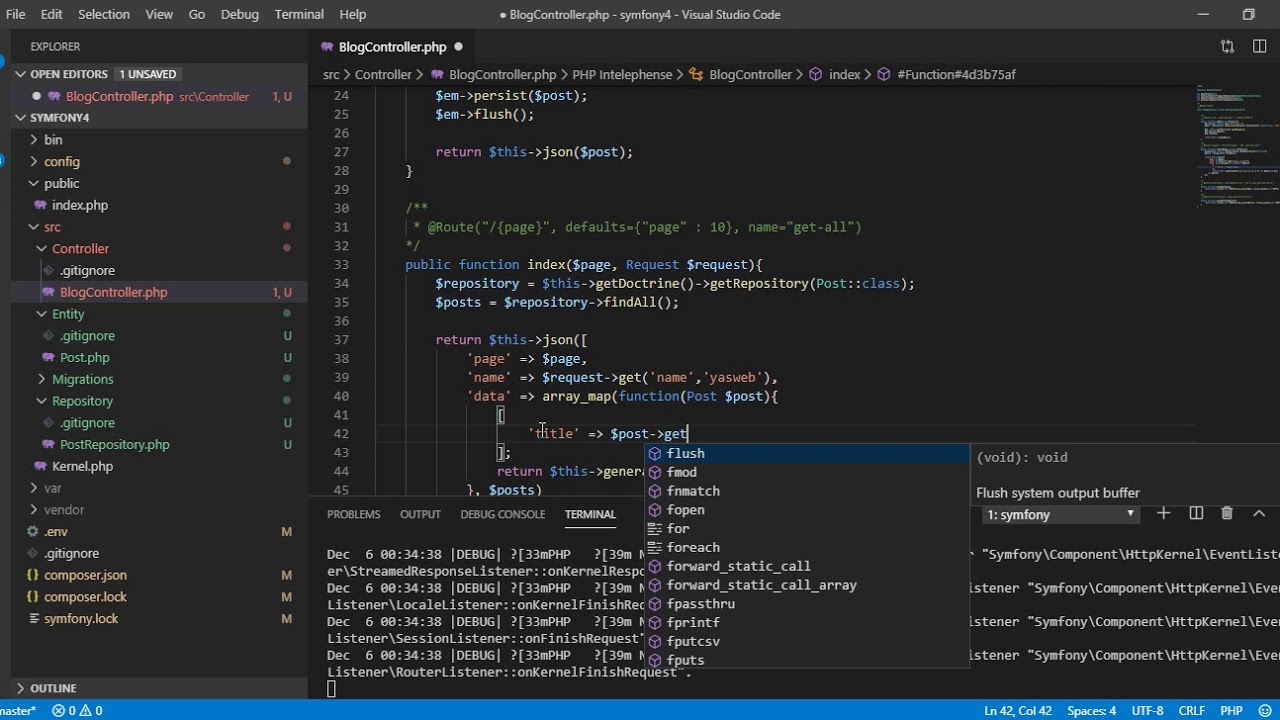Switch to the Output panel tab
This screenshot has height=720, width=1280.
pyautogui.click(x=420, y=514)
